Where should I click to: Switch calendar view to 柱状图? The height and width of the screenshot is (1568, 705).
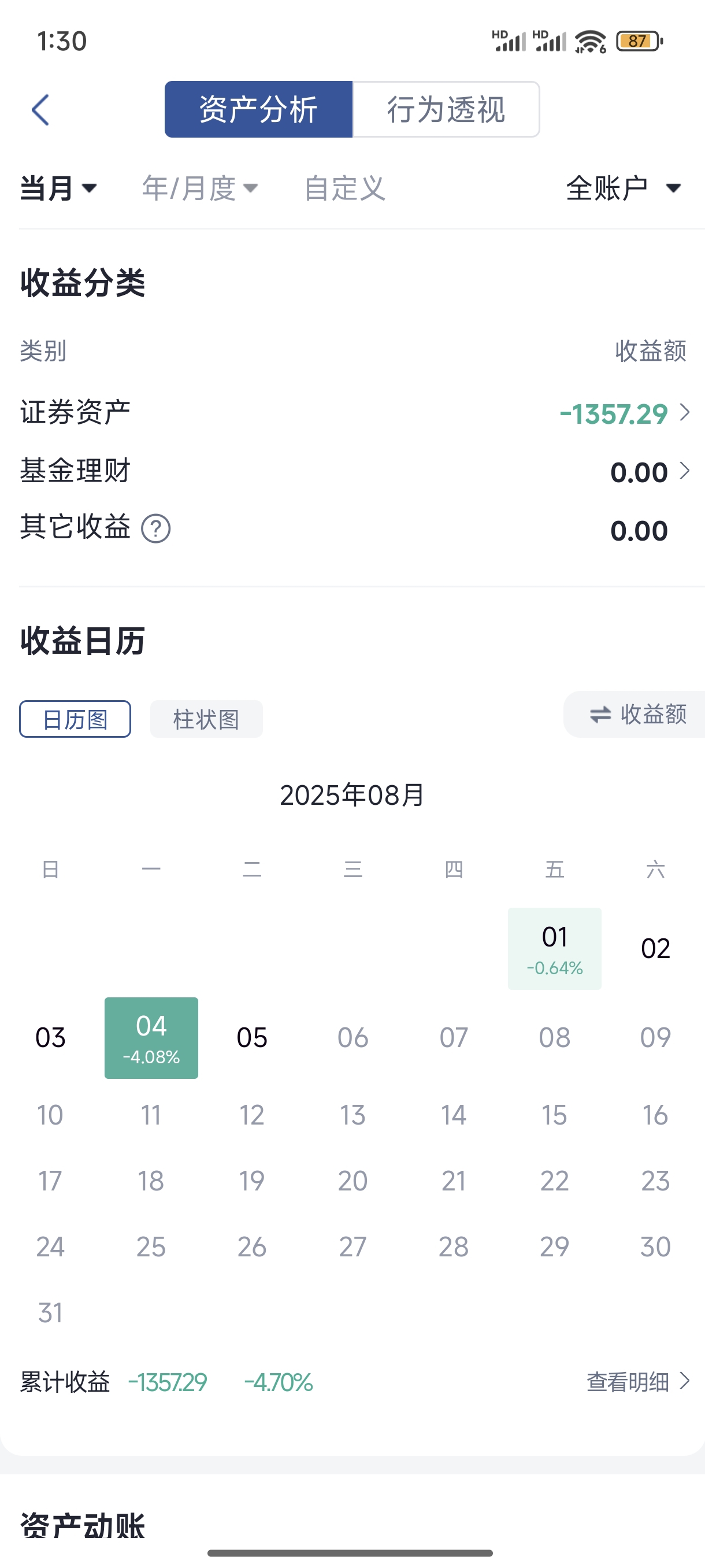tap(206, 719)
